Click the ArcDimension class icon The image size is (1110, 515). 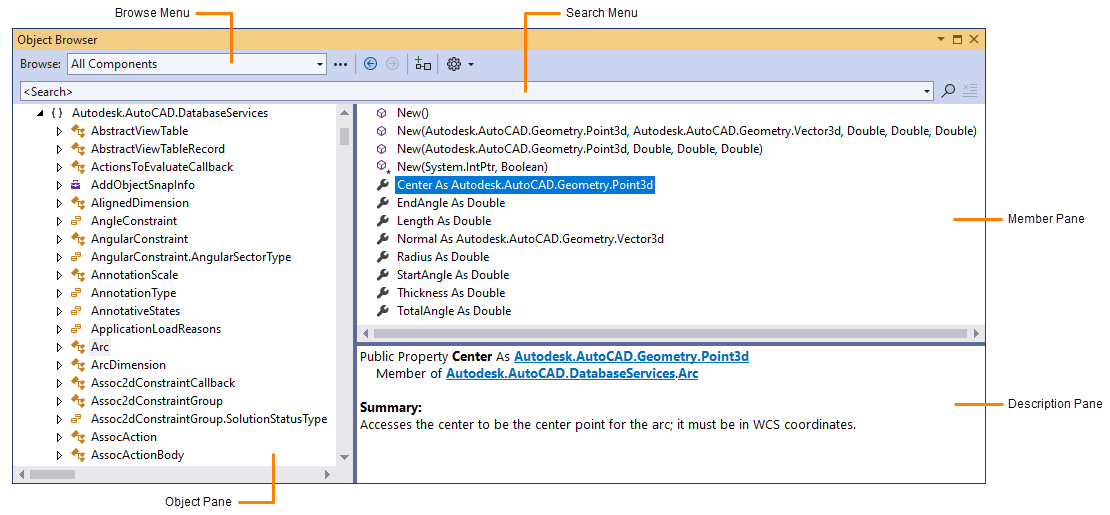click(x=77, y=365)
